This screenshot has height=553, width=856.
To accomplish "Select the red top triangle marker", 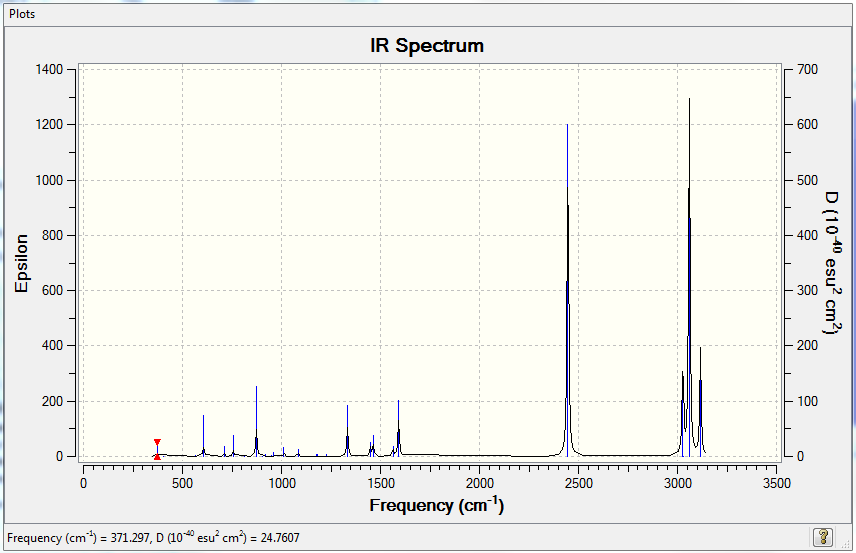I will tap(157, 442).
